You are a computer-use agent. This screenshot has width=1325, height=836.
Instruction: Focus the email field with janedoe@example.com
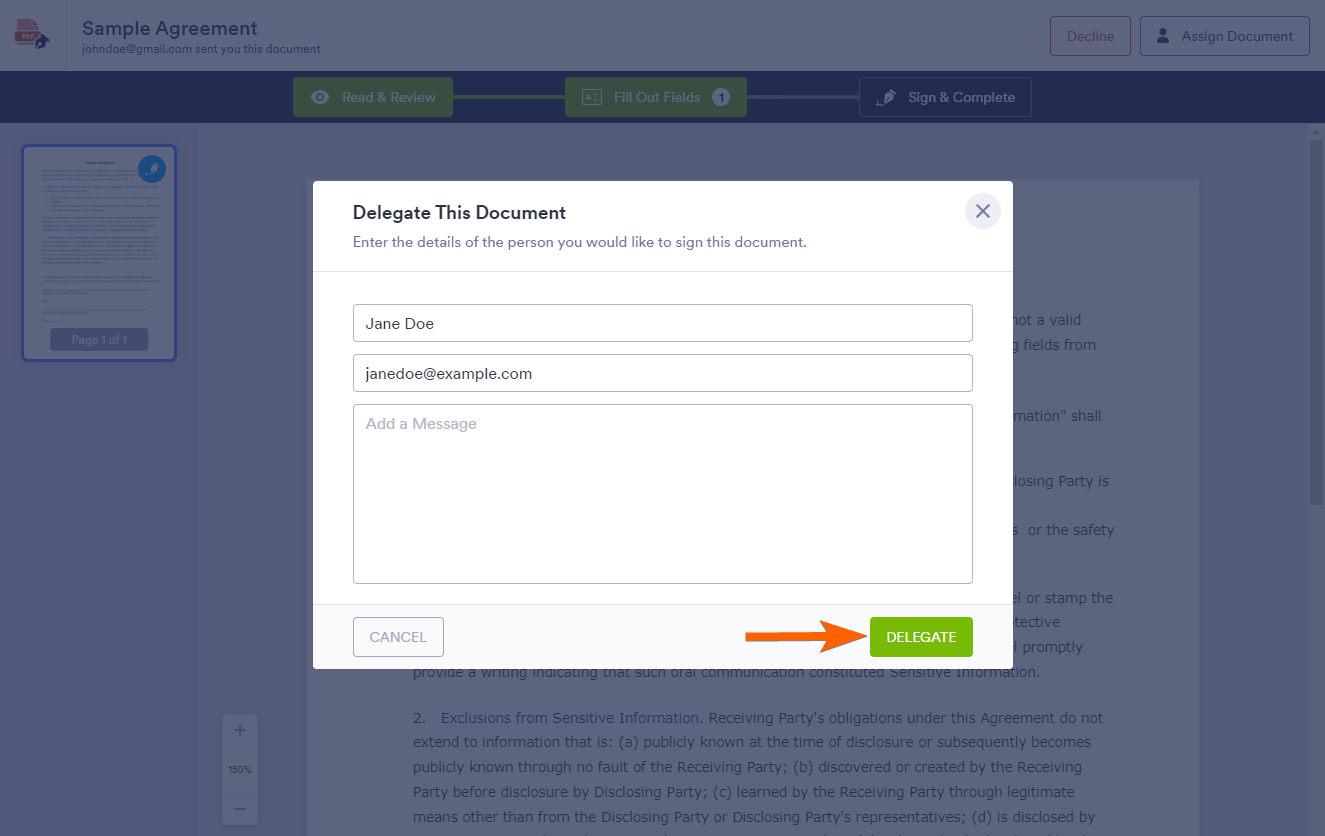point(662,373)
